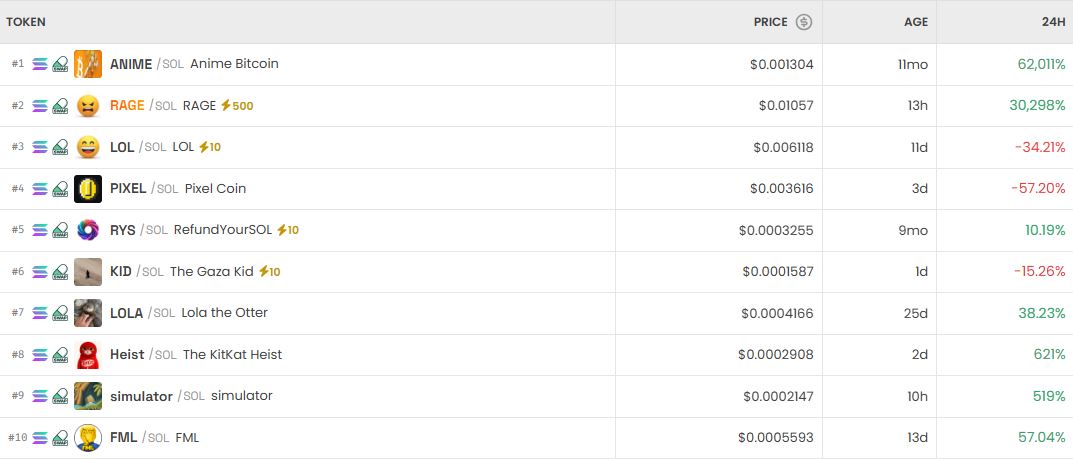Click the Anime Bitcoin token logo
Screen dimensions: 1073x459
(88, 64)
